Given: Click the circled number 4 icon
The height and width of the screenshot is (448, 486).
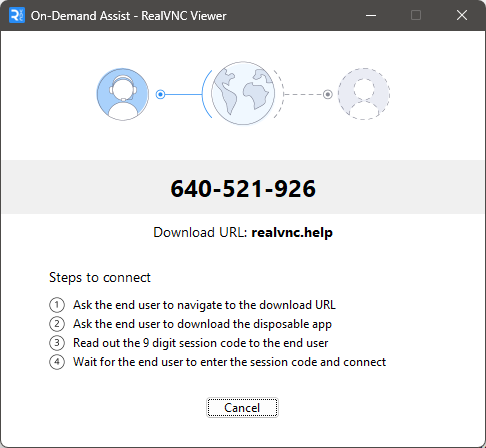Looking at the screenshot, I should [x=57, y=362].
